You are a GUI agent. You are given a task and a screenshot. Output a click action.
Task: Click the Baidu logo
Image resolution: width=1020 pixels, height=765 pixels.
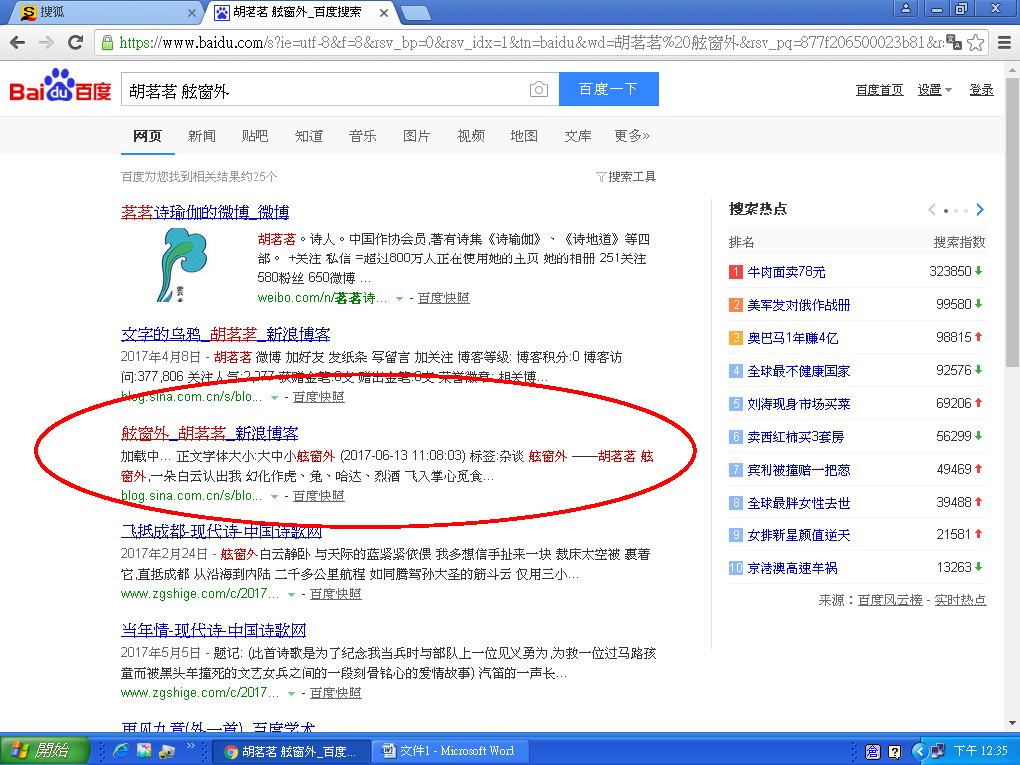[x=60, y=87]
